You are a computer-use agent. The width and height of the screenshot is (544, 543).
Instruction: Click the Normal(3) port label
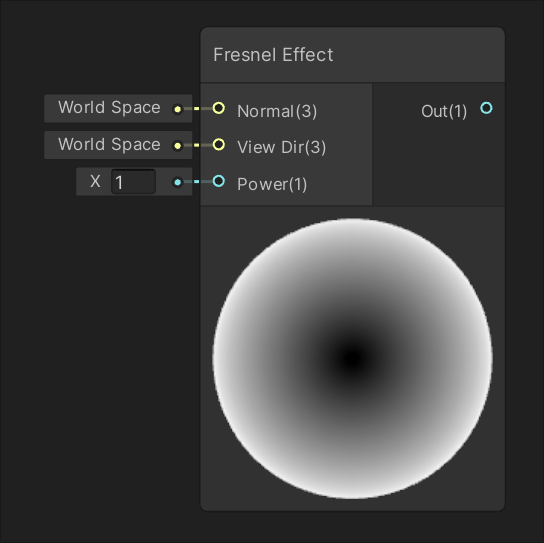coord(277,111)
